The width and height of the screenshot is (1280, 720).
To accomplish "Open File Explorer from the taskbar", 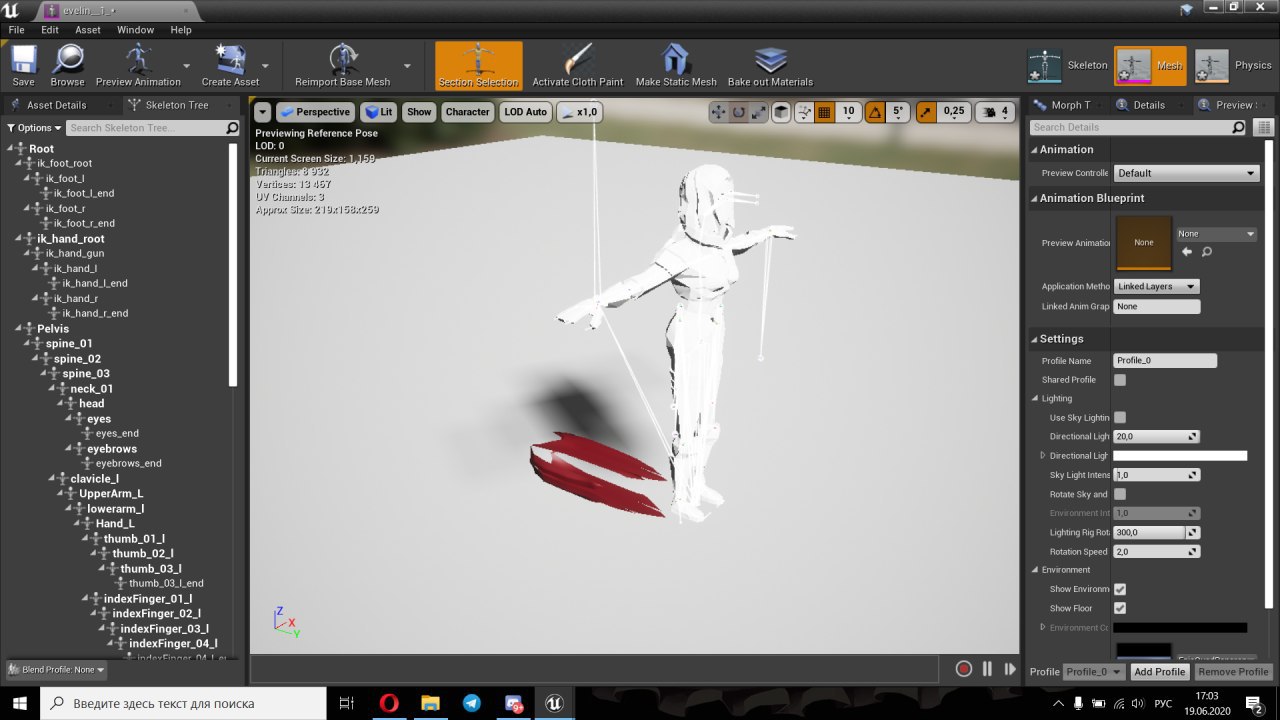I will [430, 703].
